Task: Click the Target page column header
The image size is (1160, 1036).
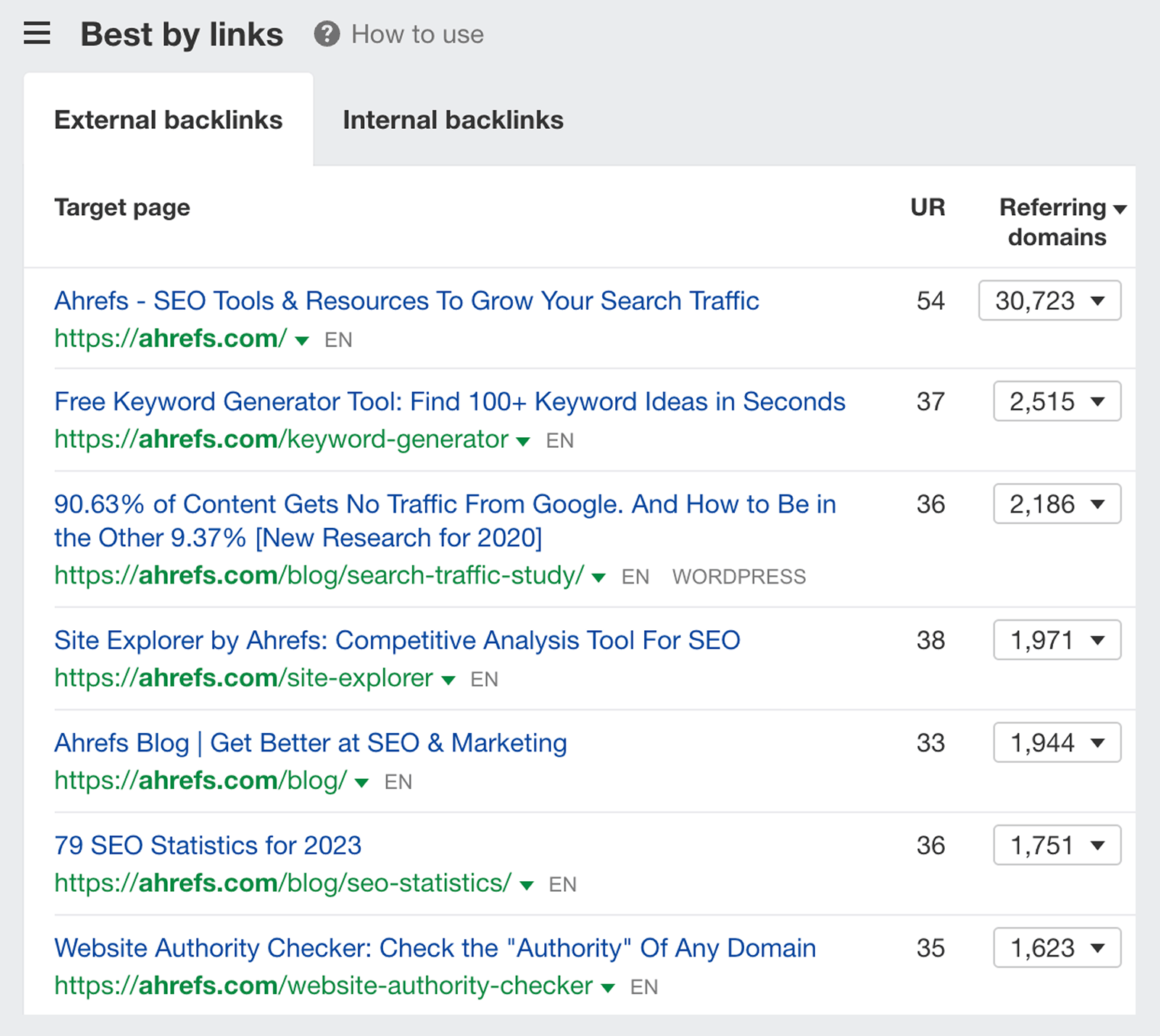Action: [122, 207]
